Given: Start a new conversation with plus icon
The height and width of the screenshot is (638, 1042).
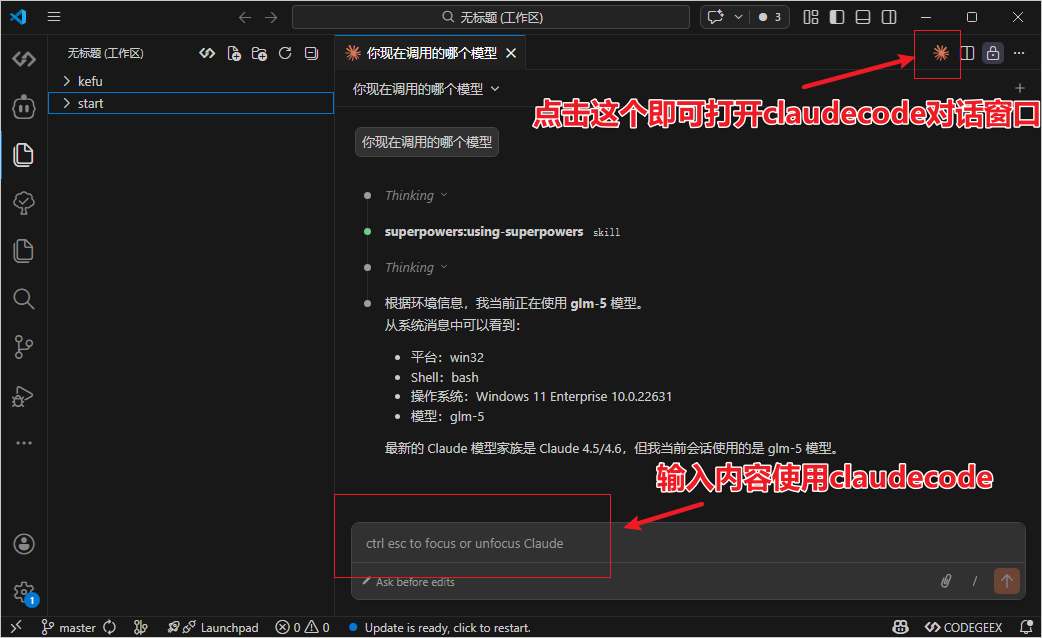Looking at the screenshot, I should 1020,88.
